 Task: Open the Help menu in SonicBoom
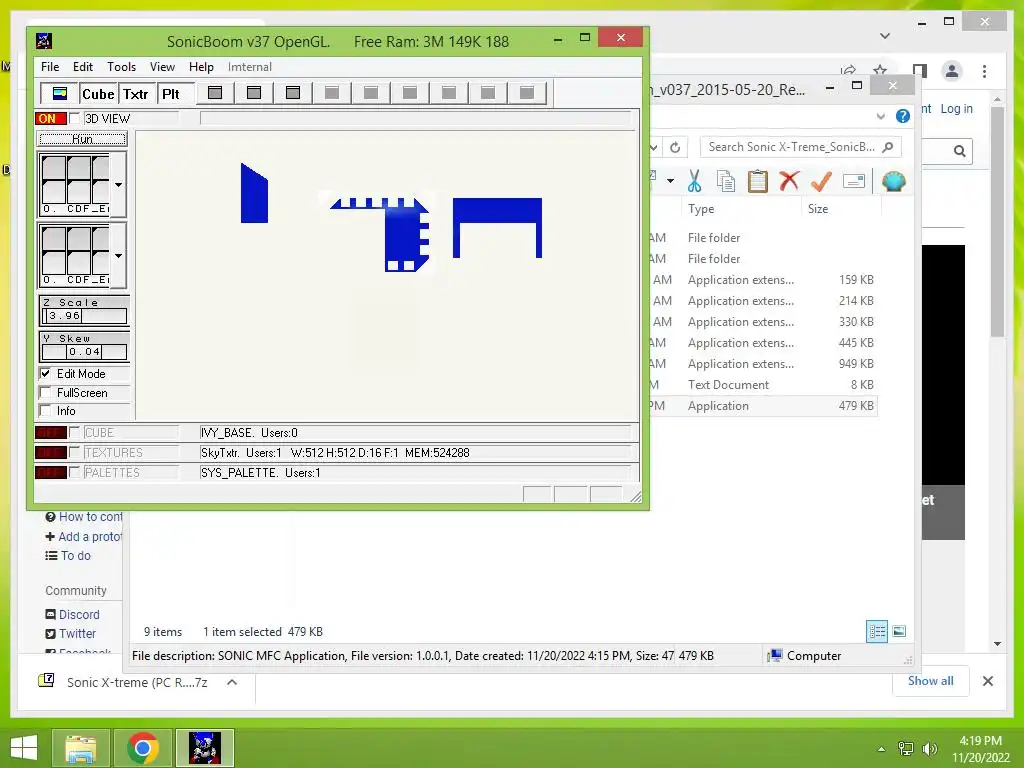coord(201,67)
